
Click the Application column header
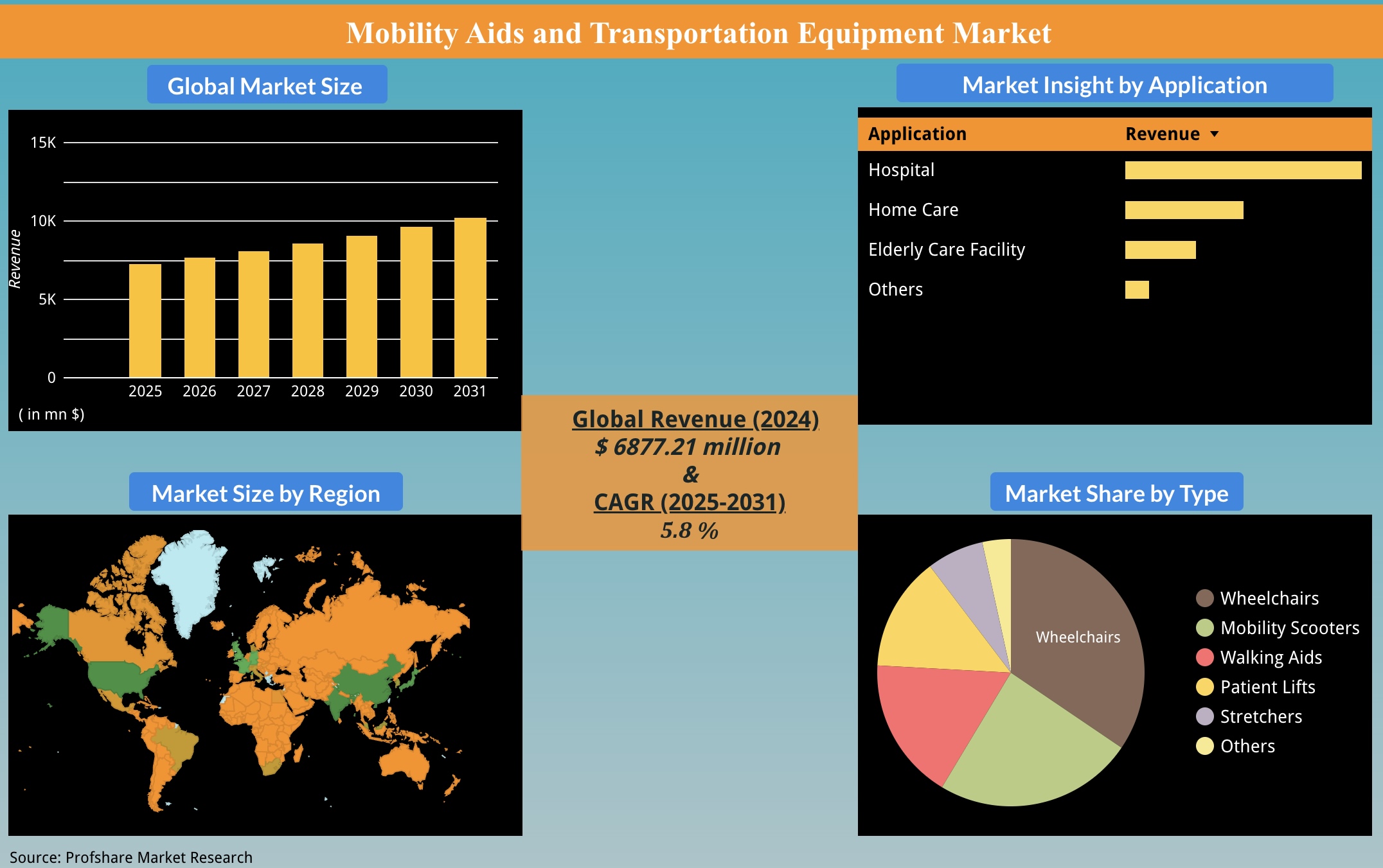917,134
